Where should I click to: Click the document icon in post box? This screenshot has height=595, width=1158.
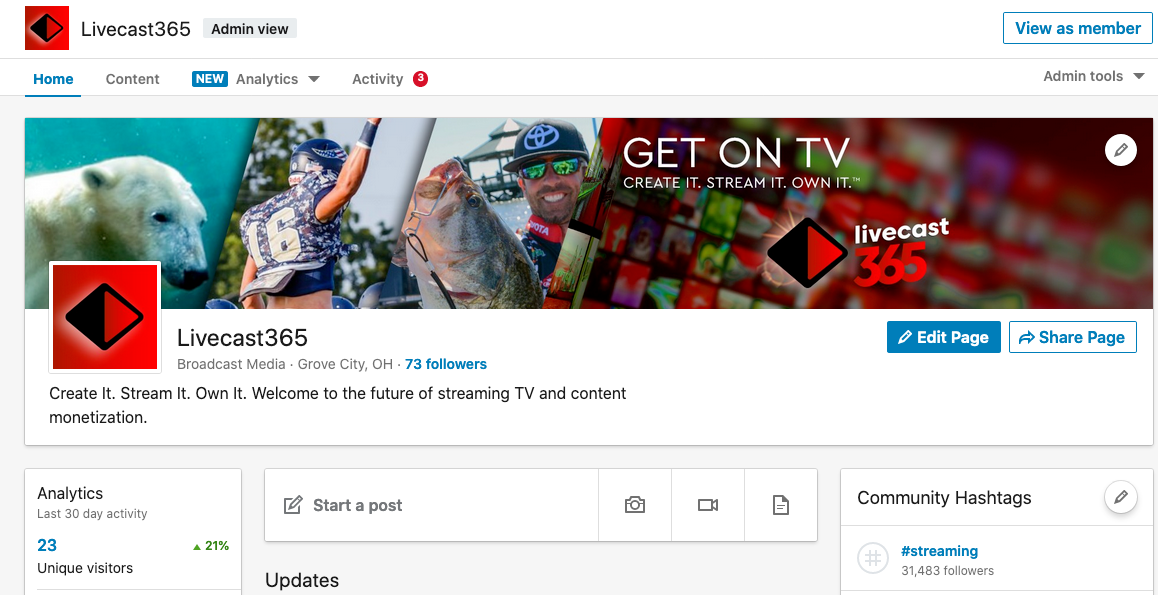tap(781, 505)
